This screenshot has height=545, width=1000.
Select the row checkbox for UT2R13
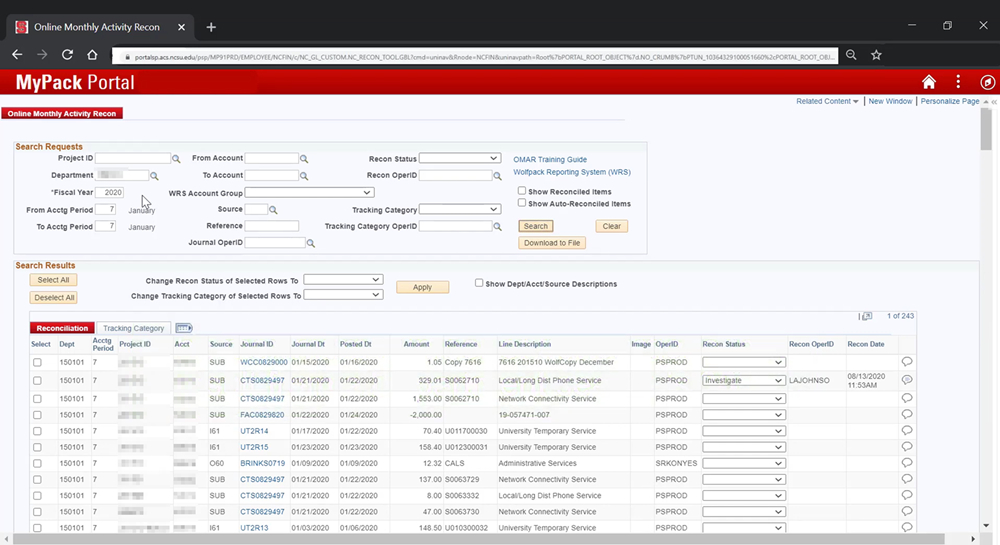37,528
